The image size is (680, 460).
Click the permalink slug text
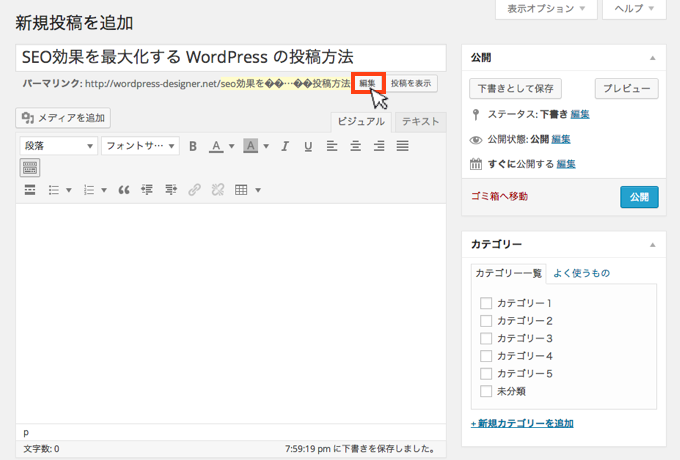(x=285, y=83)
